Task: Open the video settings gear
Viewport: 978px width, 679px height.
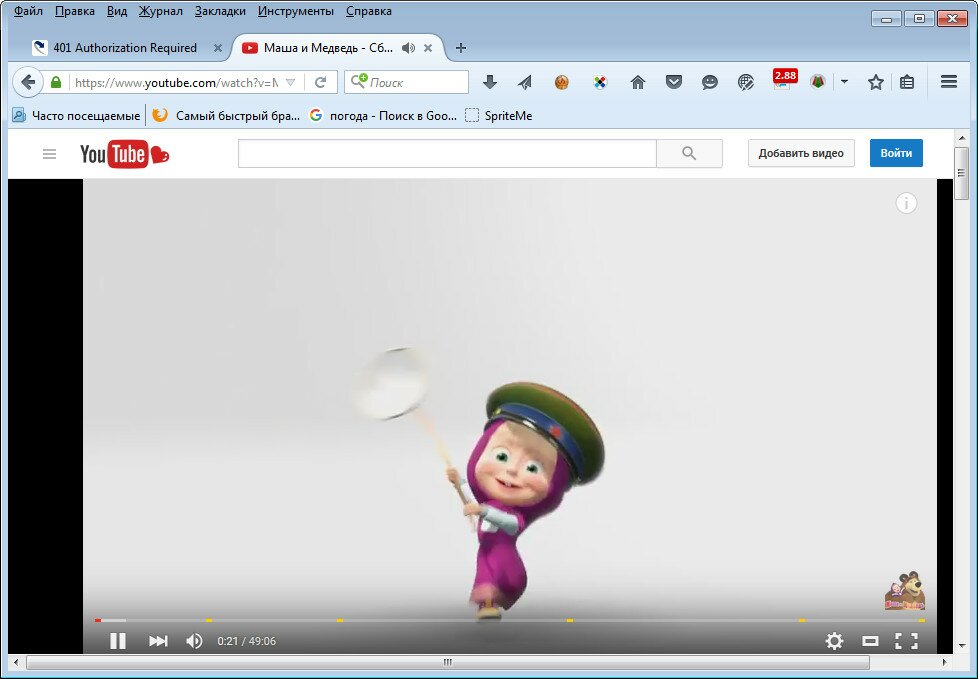Action: (x=834, y=640)
